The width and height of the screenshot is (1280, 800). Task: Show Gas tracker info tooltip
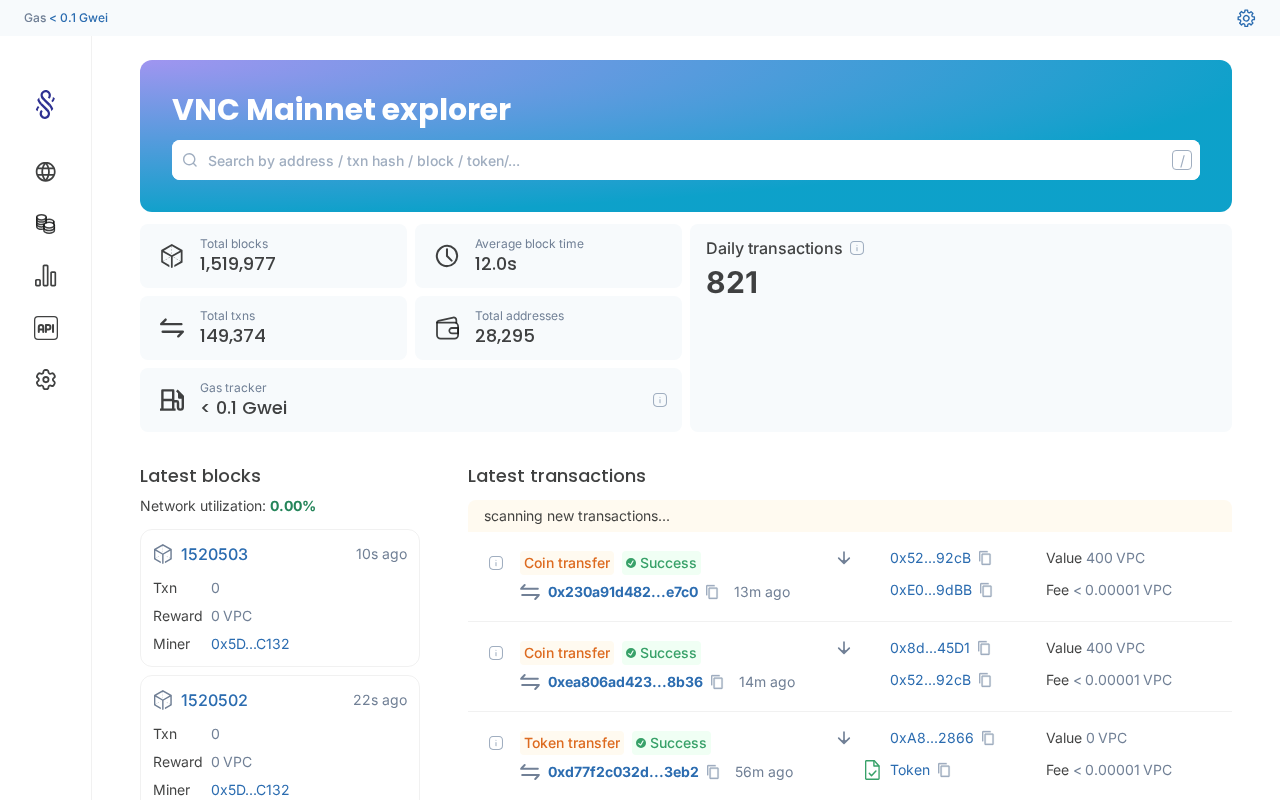pos(660,400)
